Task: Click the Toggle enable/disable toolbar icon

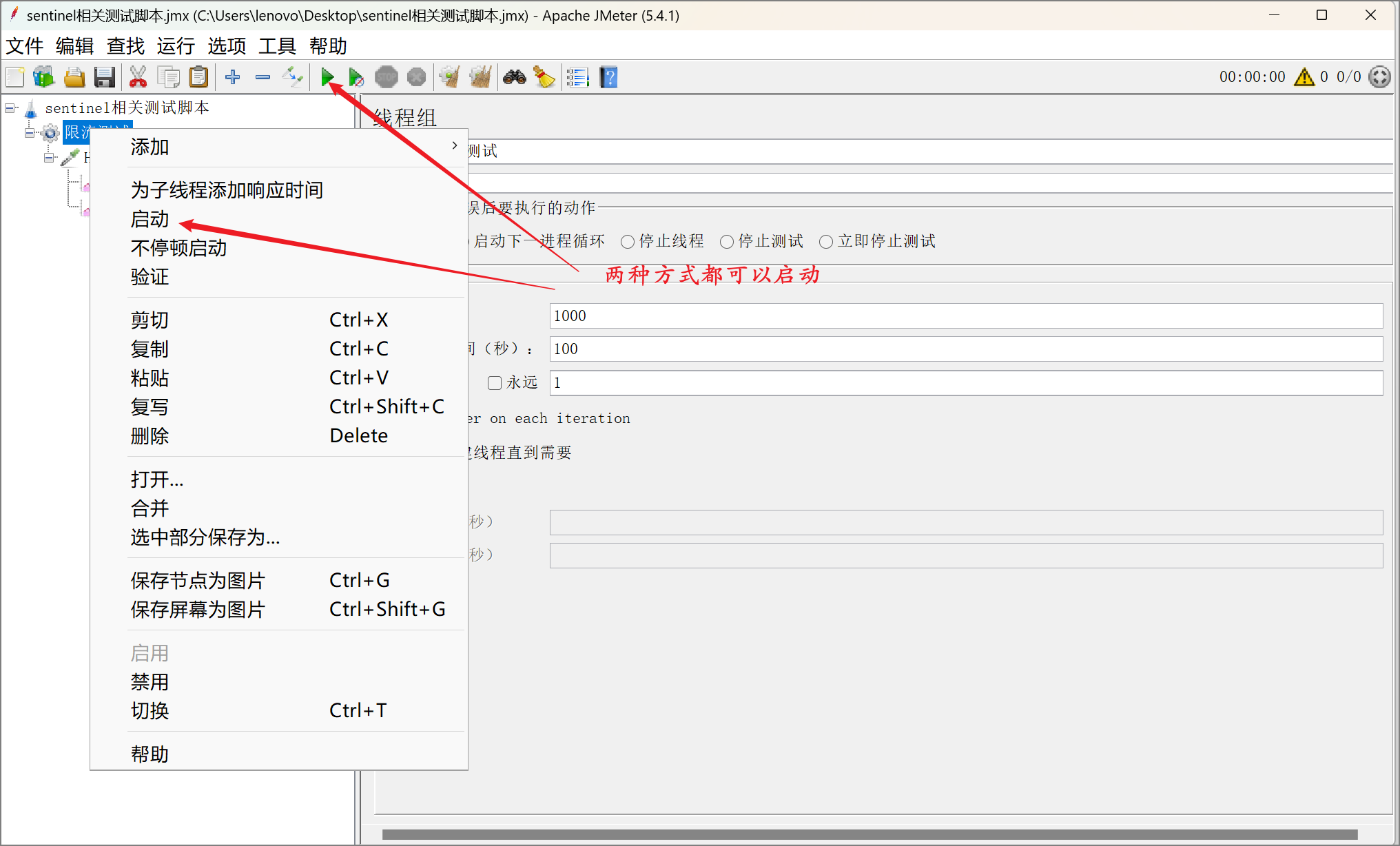Action: (293, 77)
